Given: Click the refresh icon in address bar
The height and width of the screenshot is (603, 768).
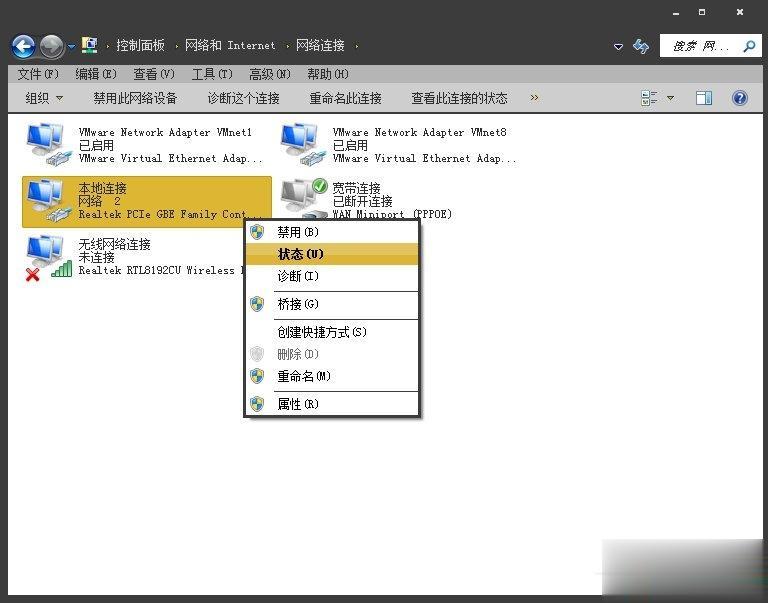Looking at the screenshot, I should [641, 47].
